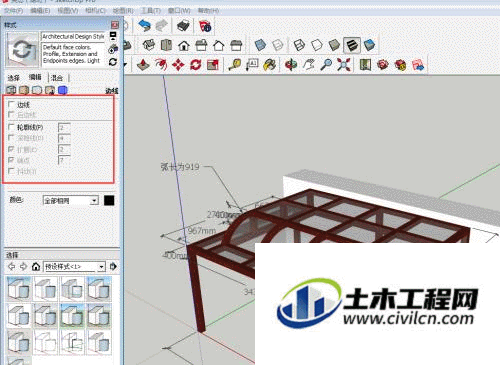Switch to the X-ray face style icon
Viewport: 500px width, 365px height.
coord(260,45)
